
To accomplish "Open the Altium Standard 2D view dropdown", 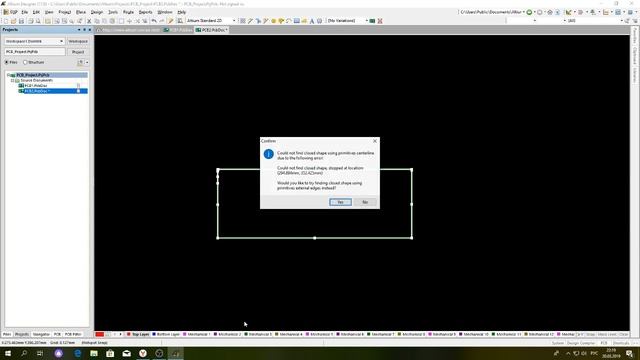I will [x=211, y=21].
